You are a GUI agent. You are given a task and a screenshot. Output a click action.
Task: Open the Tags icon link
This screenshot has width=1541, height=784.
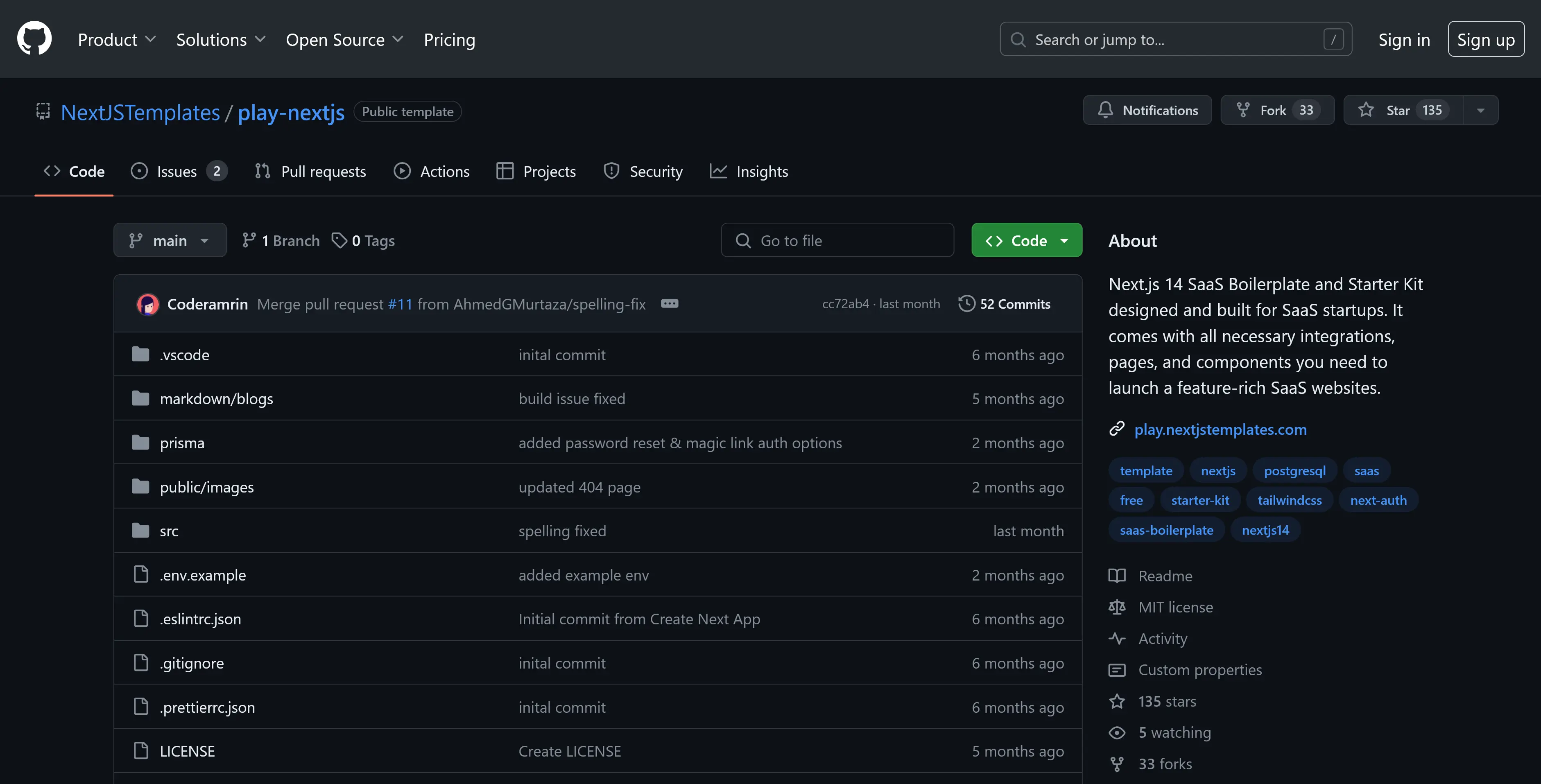(x=339, y=240)
